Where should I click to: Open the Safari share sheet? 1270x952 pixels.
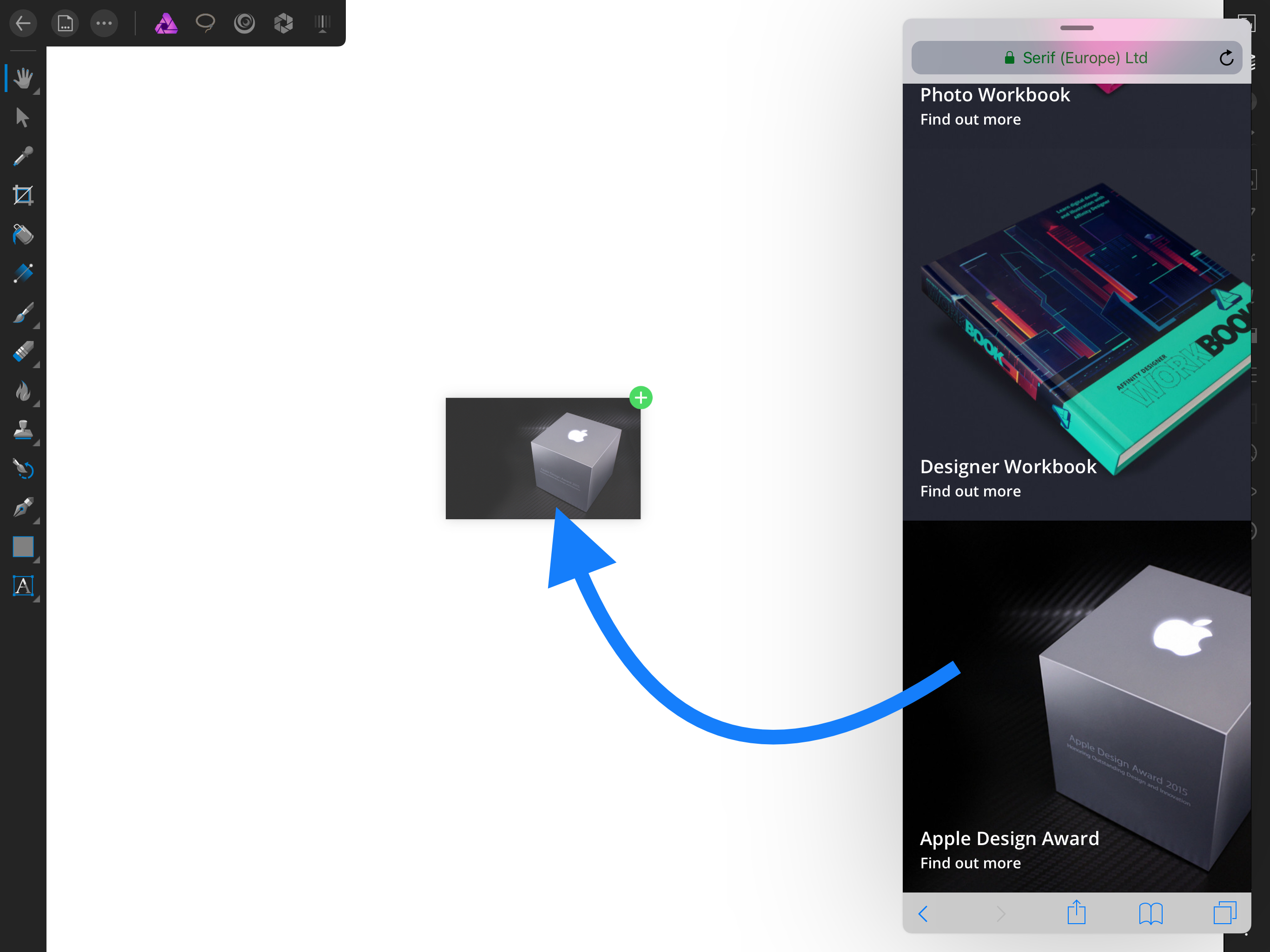coord(1077,912)
